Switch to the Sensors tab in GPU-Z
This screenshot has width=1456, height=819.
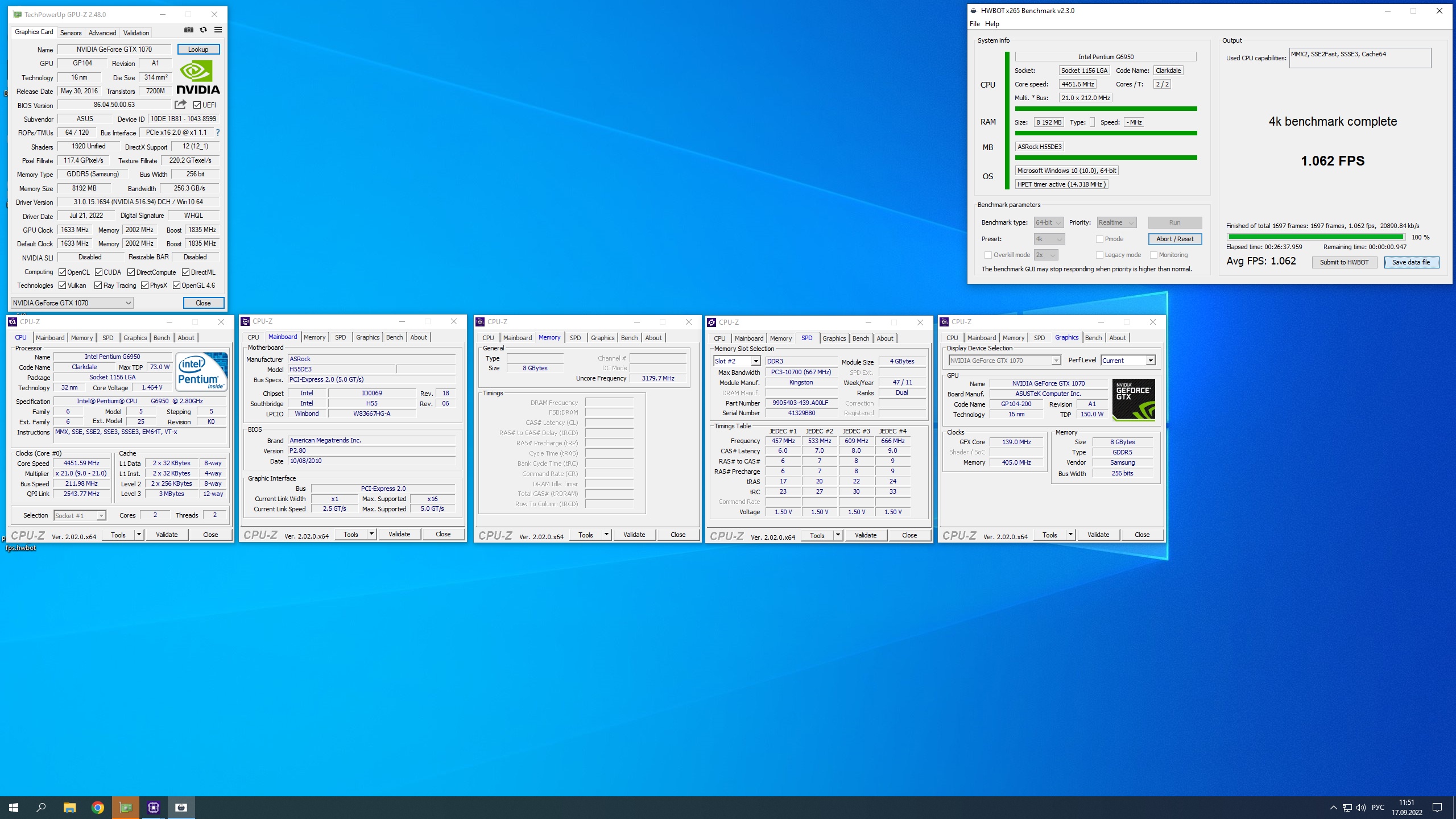click(71, 32)
